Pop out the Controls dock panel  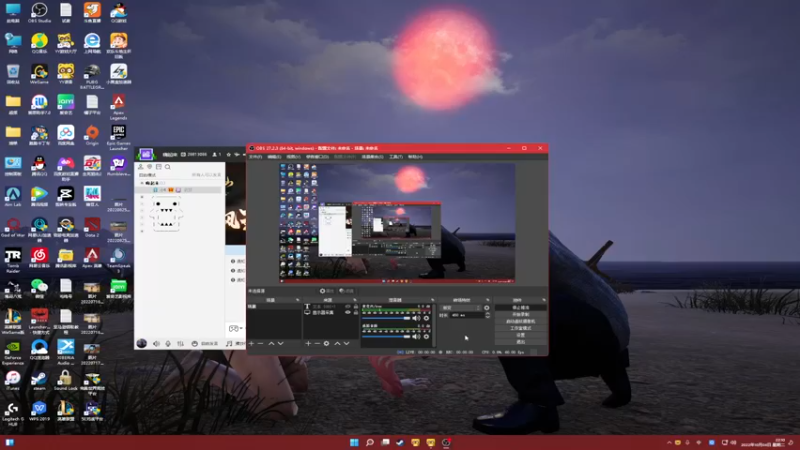point(543,300)
